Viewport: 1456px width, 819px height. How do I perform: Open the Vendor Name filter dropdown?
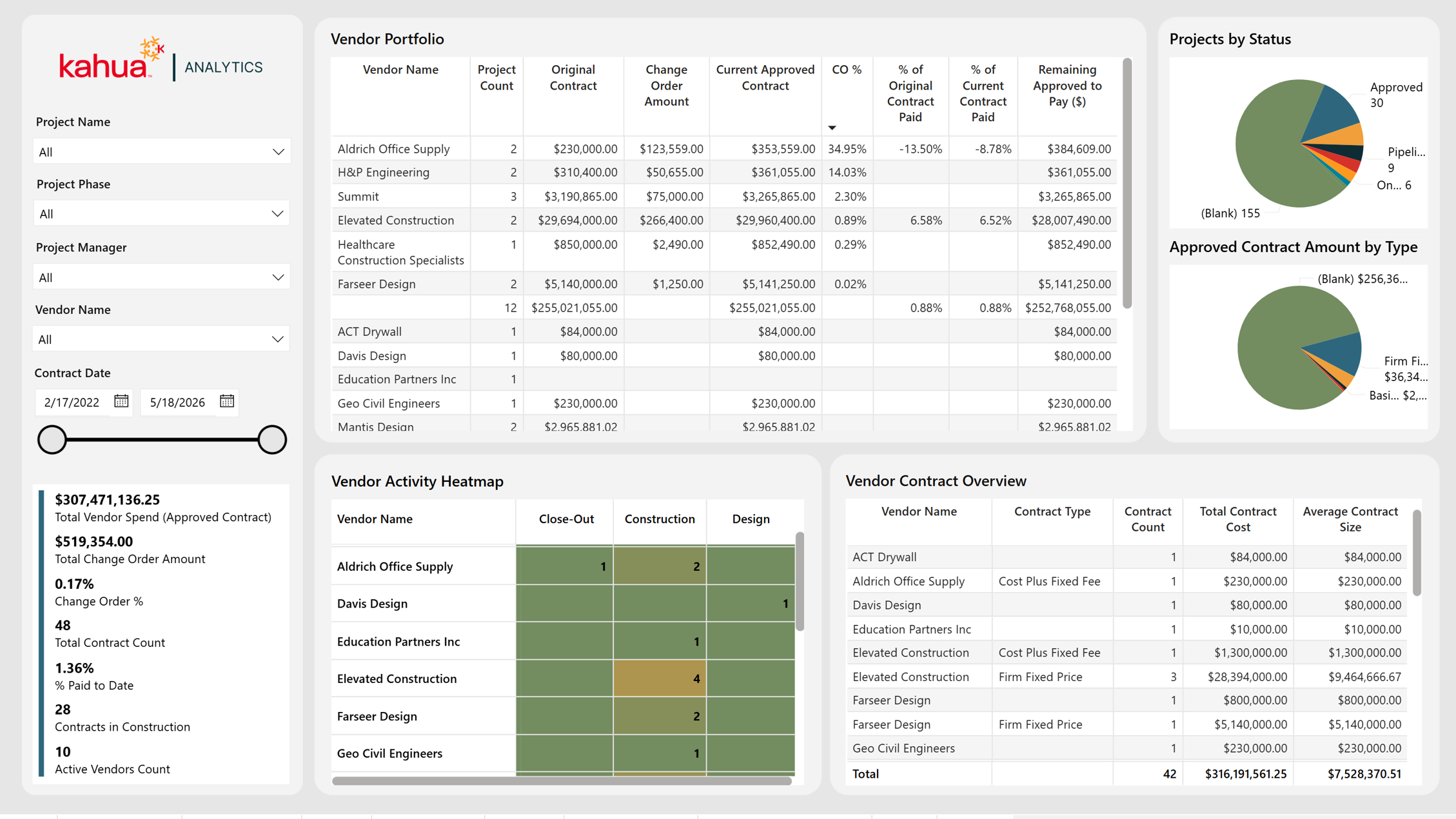point(161,339)
